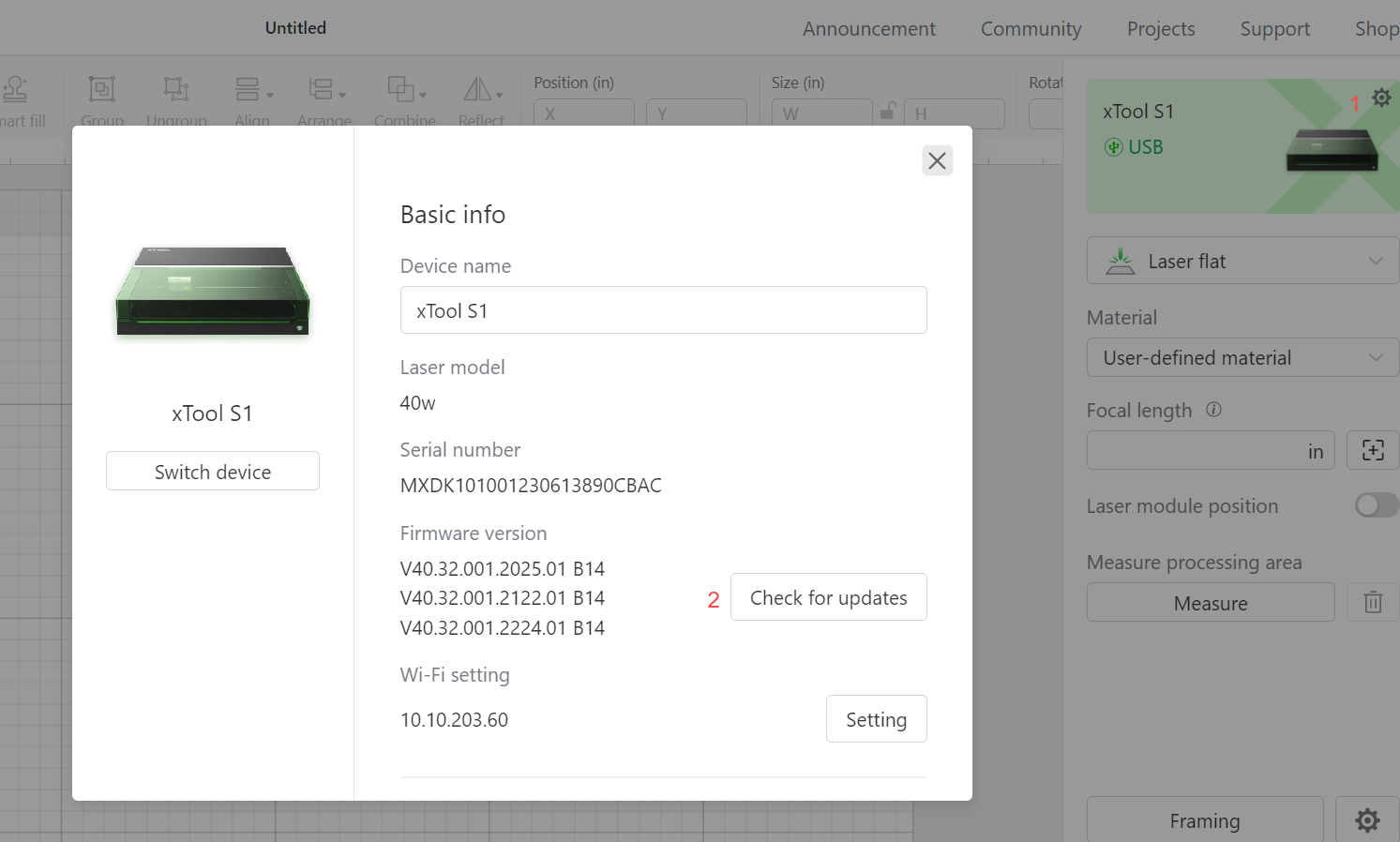Select firmware V40.32.001.2224.01 B14 text
The width and height of the screenshot is (1400, 842).
coord(503,628)
